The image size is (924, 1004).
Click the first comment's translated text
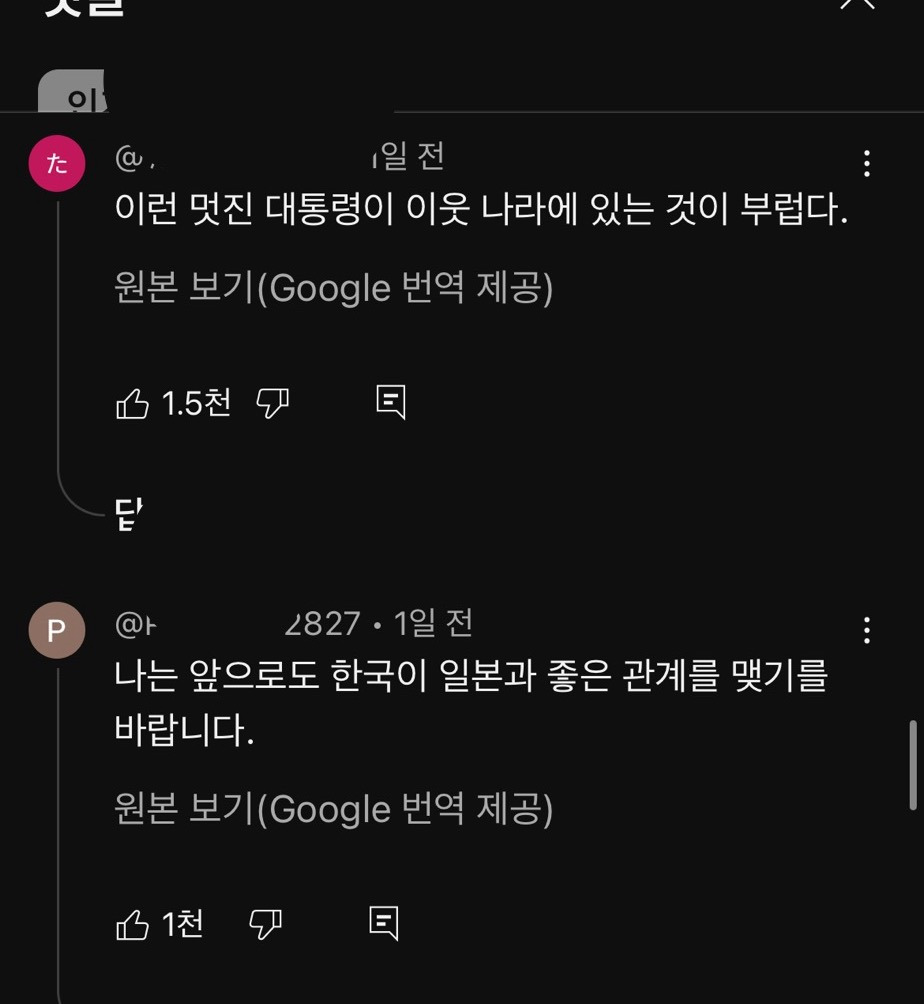[x=481, y=210]
